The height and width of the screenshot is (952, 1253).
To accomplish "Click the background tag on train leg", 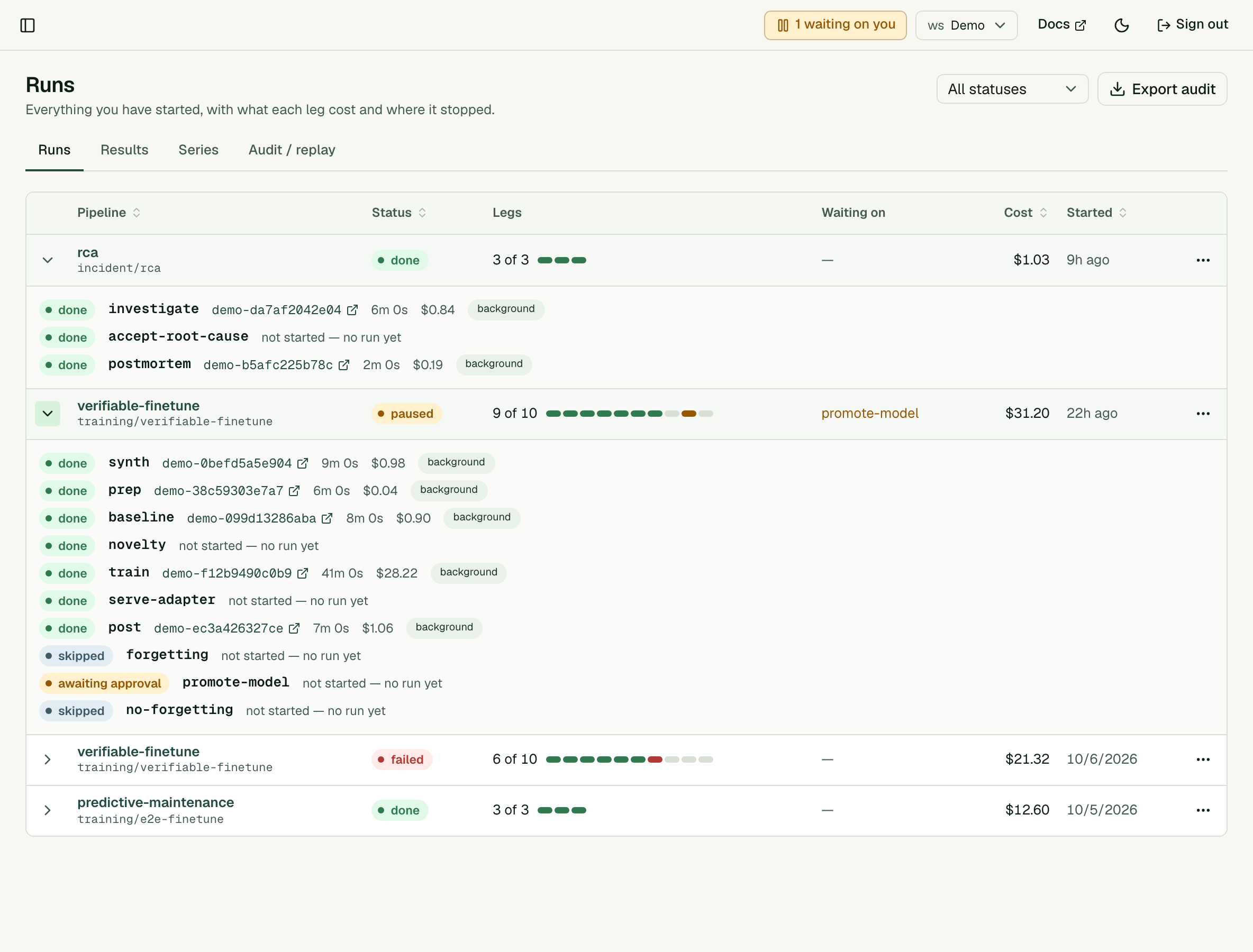I will click(468, 572).
